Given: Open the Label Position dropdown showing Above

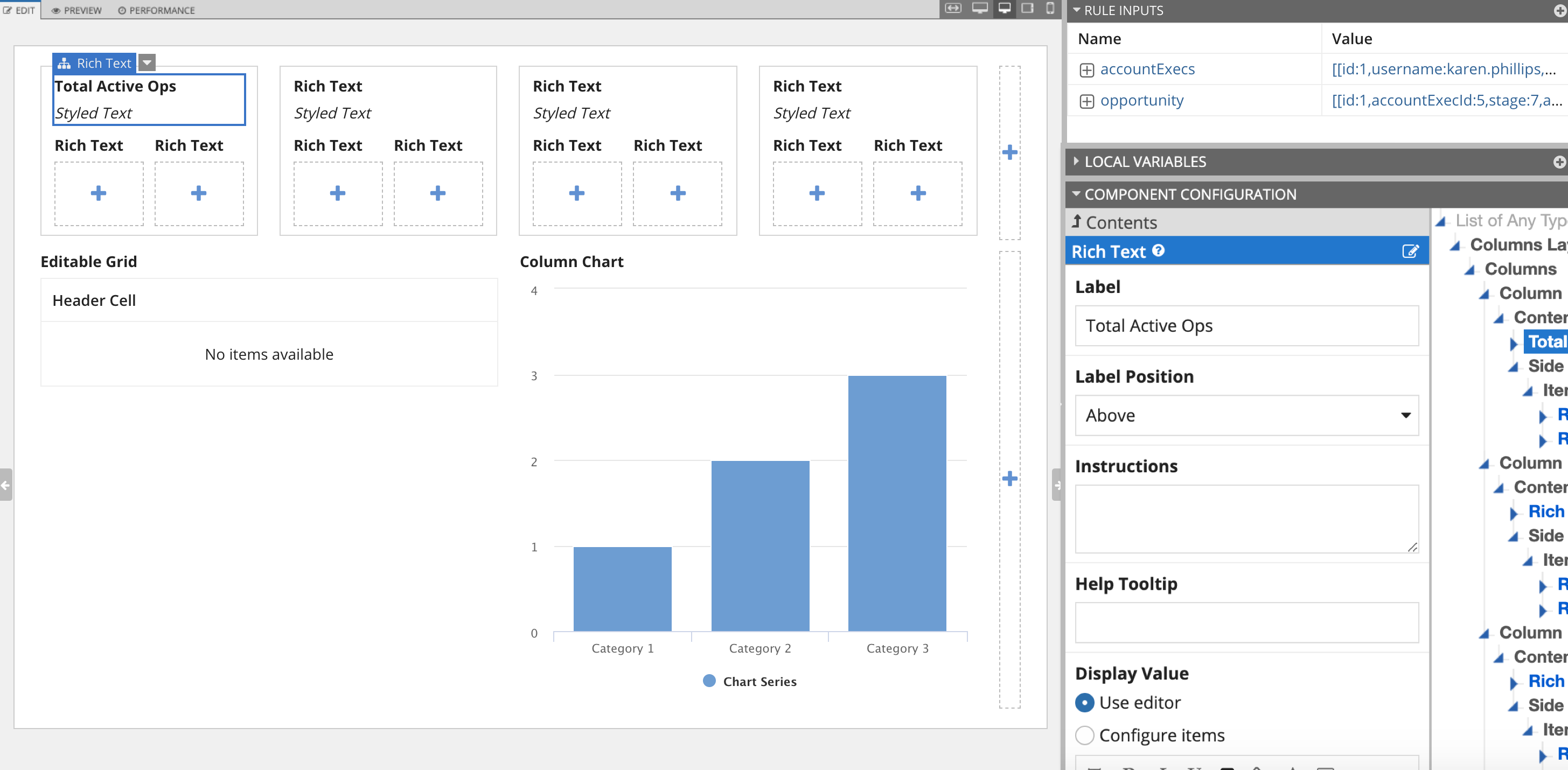Looking at the screenshot, I should tap(1246, 416).
